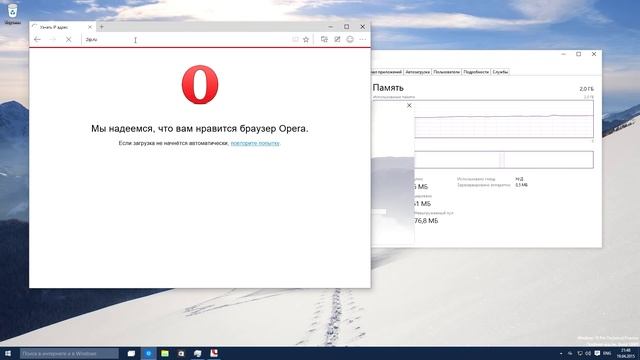Image resolution: width=640 pixels, height=360 pixels.
Task: Click the Память heading in Task Manager
Action: pos(388,88)
